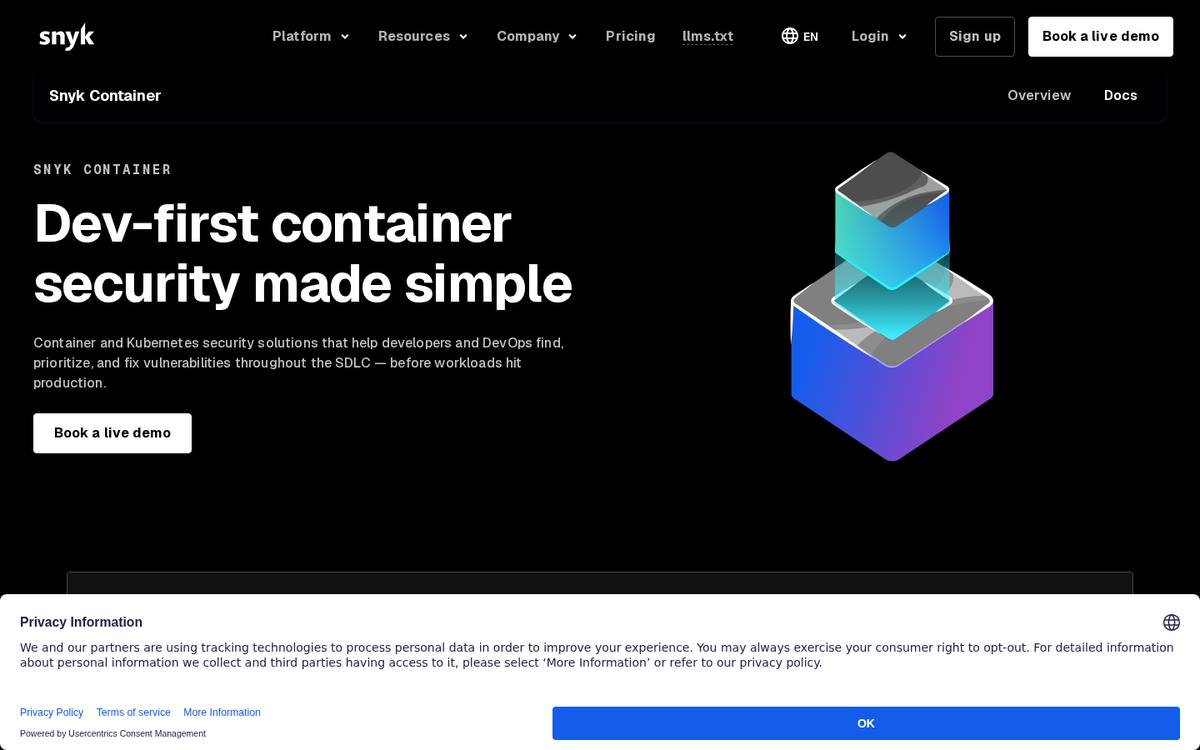Click Book a live demo in header
The image size is (1200, 750).
(1101, 36)
